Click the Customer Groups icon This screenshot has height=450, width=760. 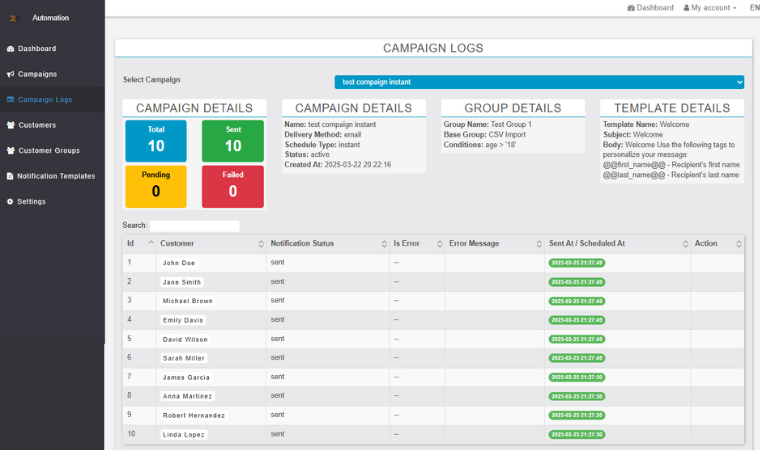pyautogui.click(x=11, y=150)
